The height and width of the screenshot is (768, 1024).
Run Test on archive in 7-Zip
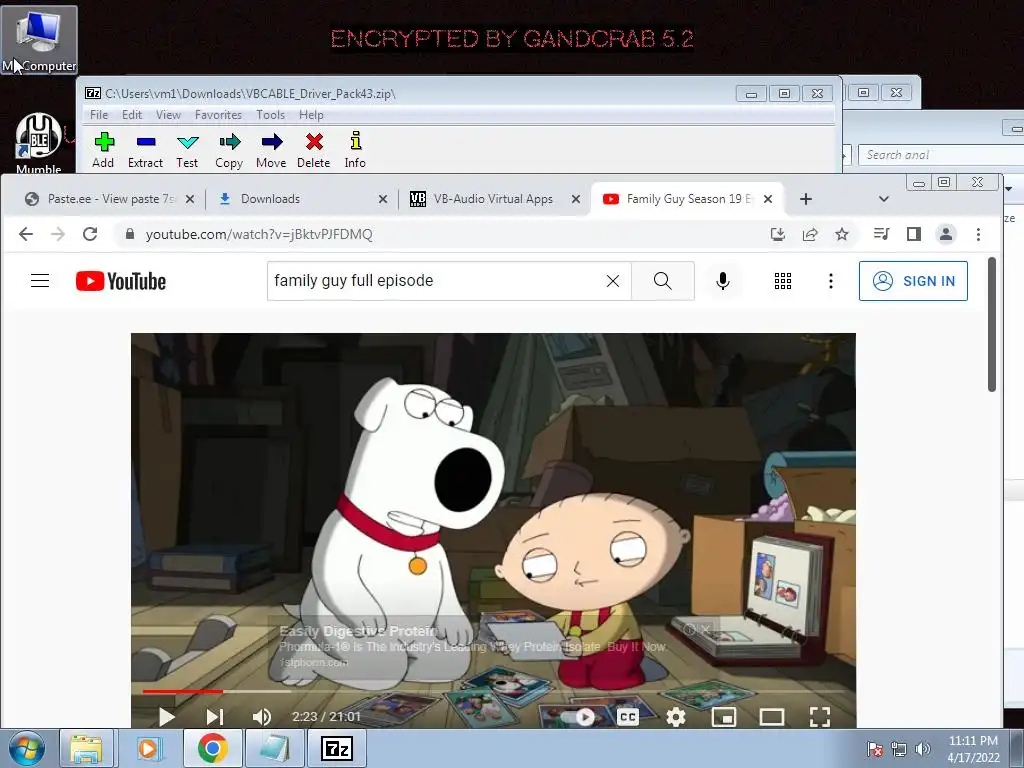point(187,151)
